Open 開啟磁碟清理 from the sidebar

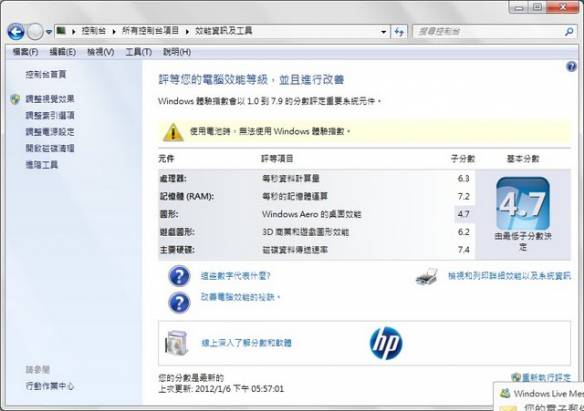point(50,148)
